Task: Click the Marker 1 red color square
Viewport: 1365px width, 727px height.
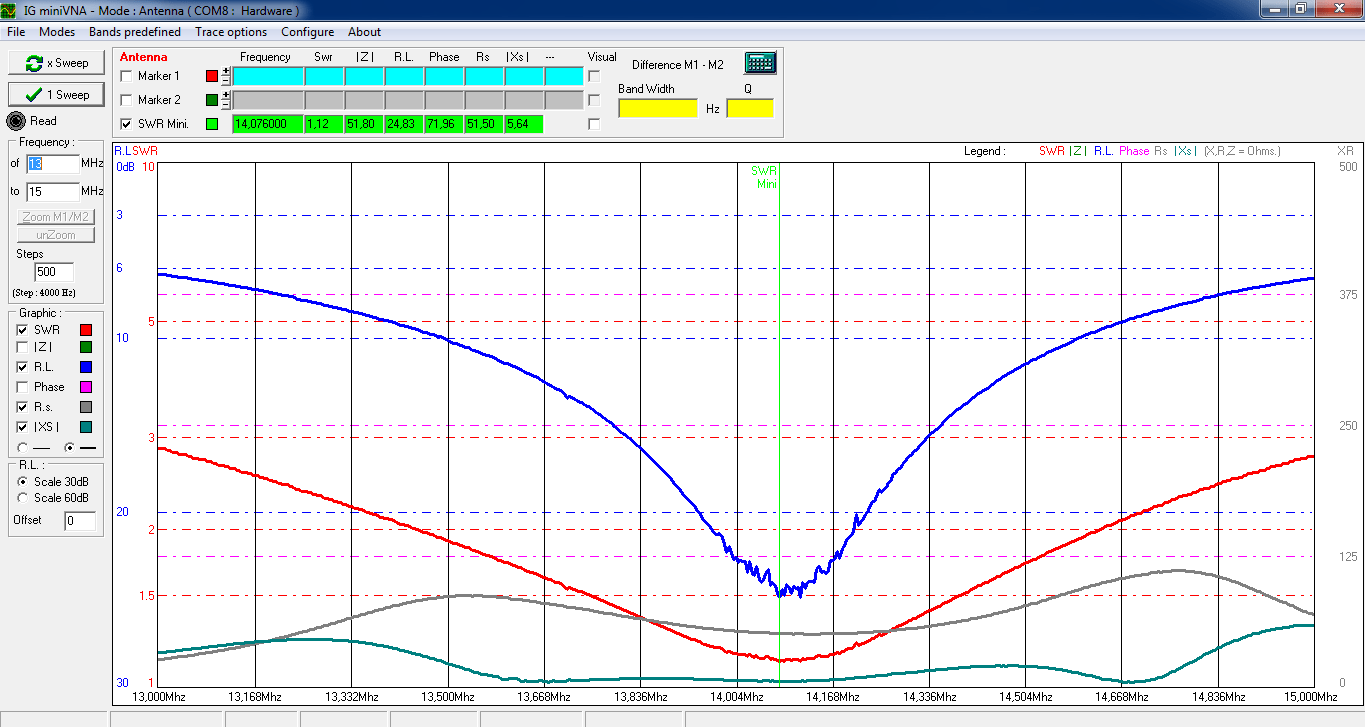Action: pos(212,76)
